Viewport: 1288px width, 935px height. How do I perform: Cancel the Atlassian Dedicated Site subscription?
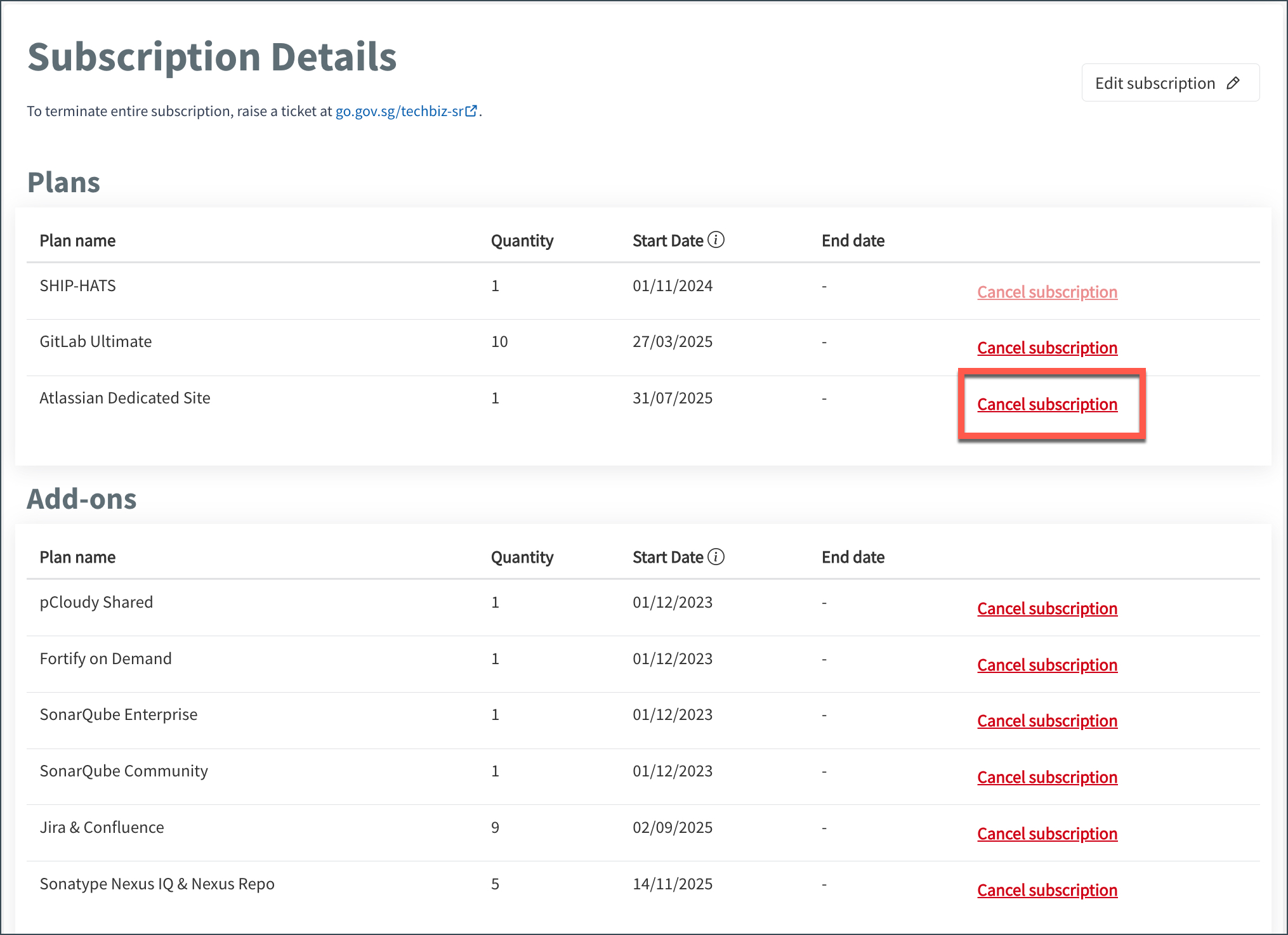[1047, 404]
